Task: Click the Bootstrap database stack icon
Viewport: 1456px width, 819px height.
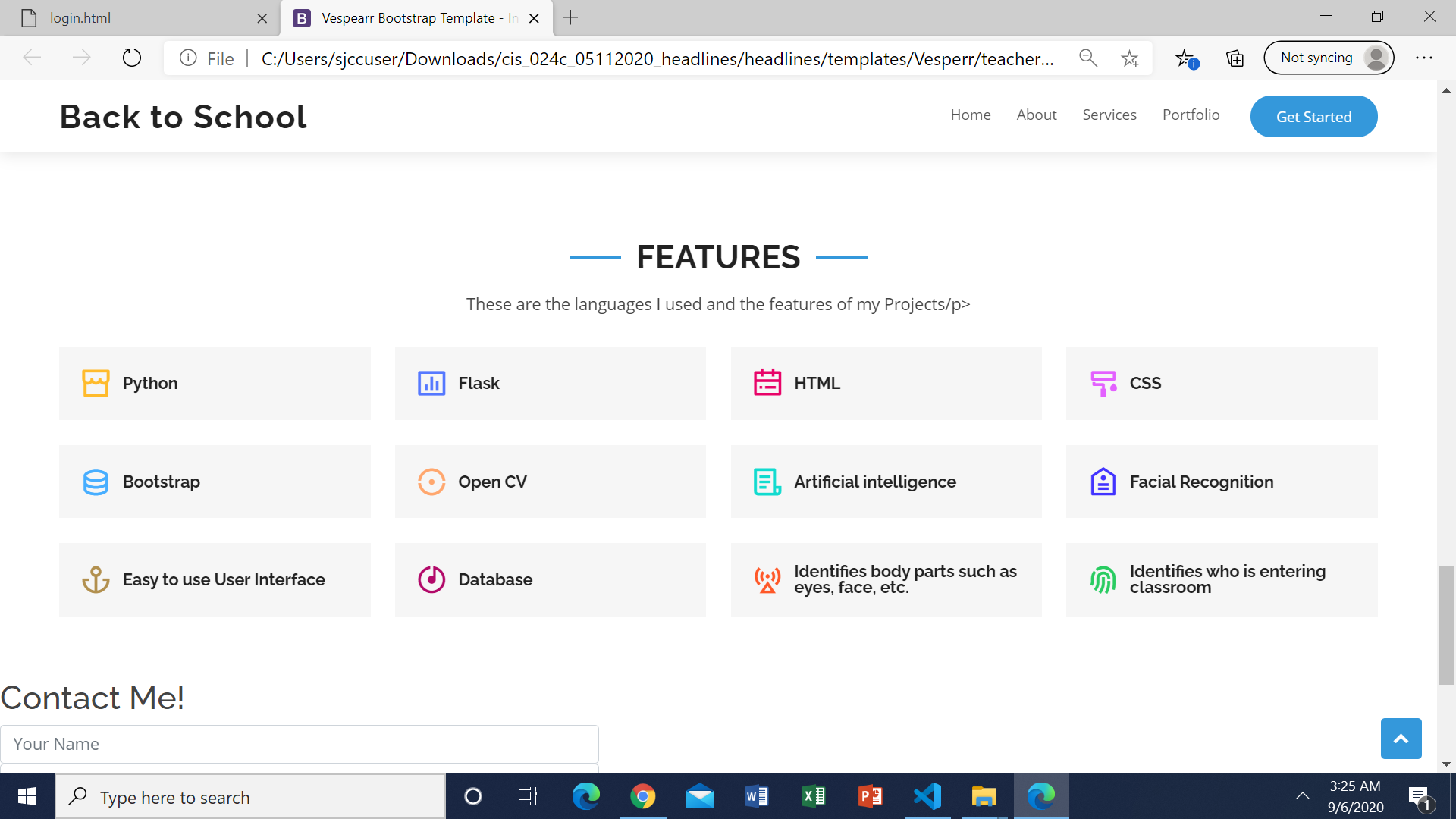Action: click(96, 482)
